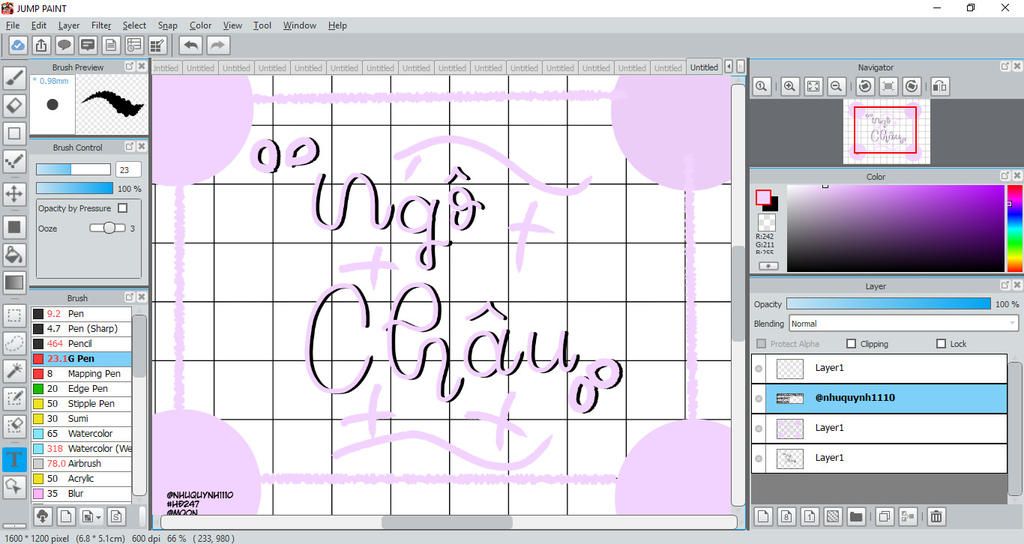The height and width of the screenshot is (544, 1024).
Task: Click the Undo arrow button
Action: click(x=191, y=46)
